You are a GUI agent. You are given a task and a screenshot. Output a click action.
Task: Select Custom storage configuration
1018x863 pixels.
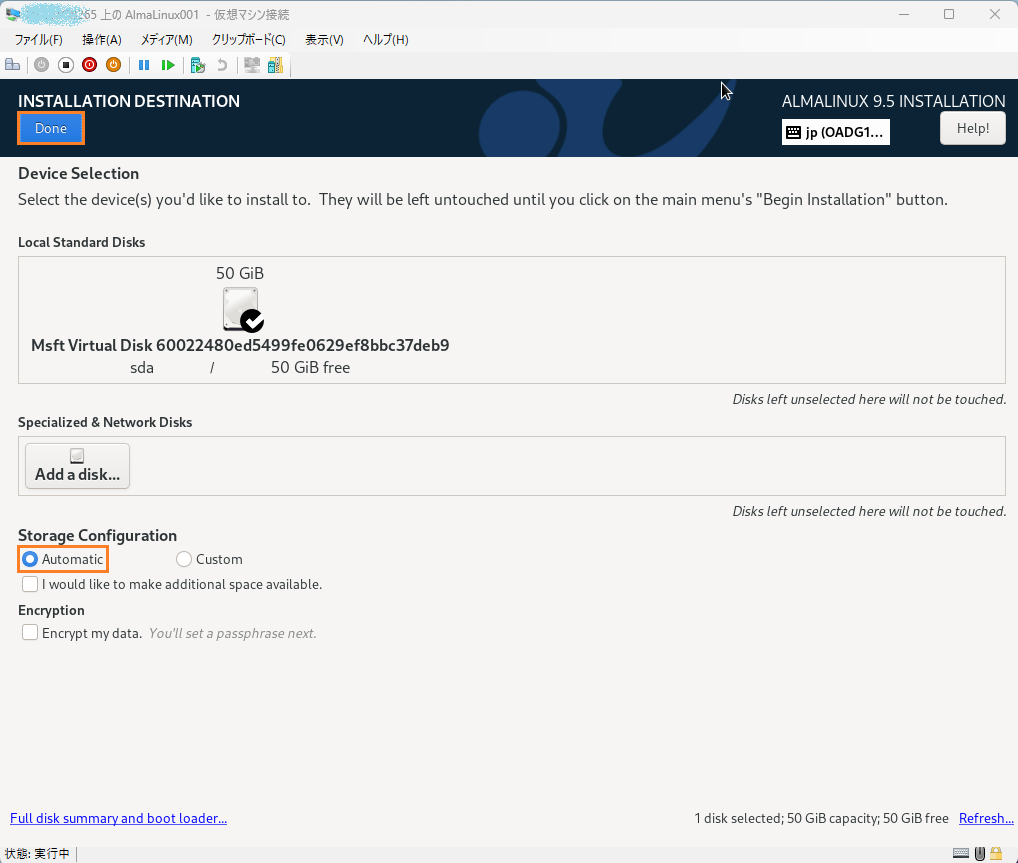pyautogui.click(x=209, y=559)
